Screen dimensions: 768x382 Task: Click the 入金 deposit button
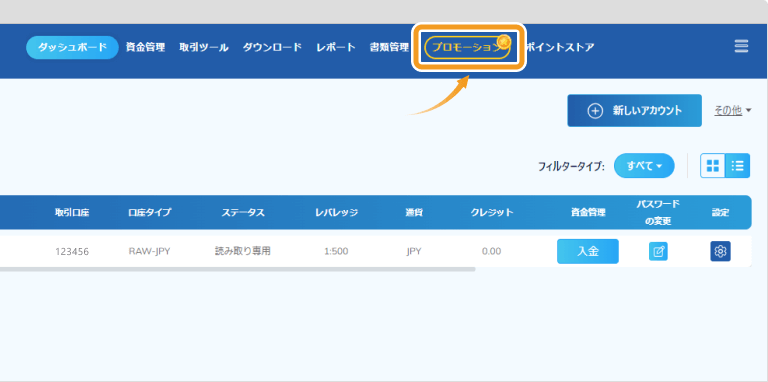(588, 251)
